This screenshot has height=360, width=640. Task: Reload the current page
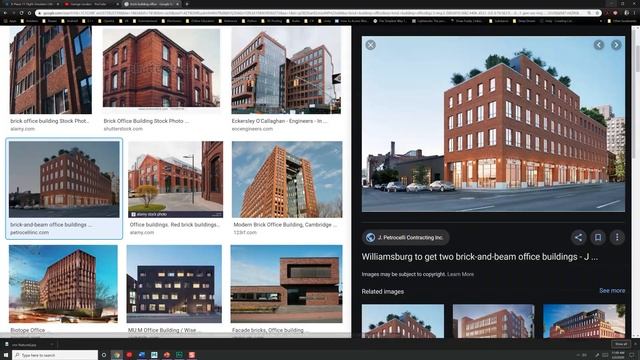point(21,13)
